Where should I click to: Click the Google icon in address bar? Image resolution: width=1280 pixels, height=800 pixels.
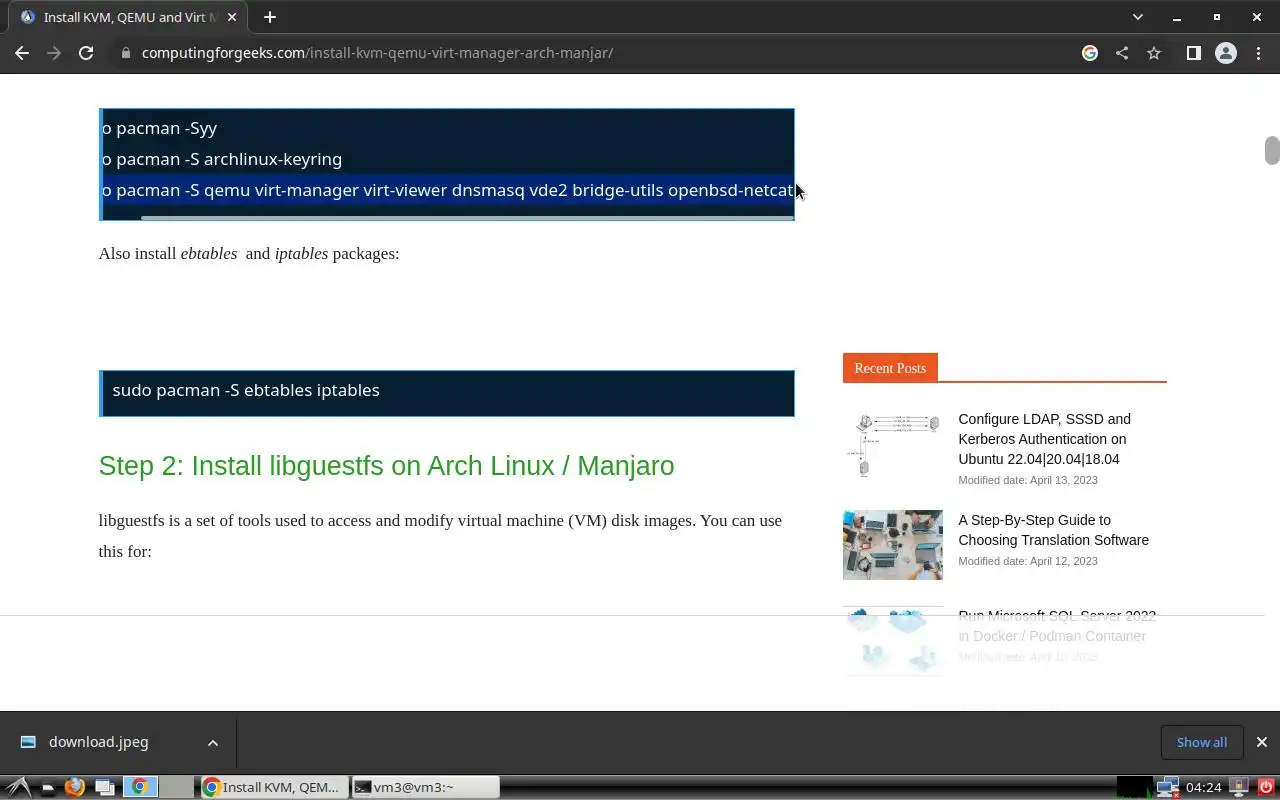(1090, 53)
